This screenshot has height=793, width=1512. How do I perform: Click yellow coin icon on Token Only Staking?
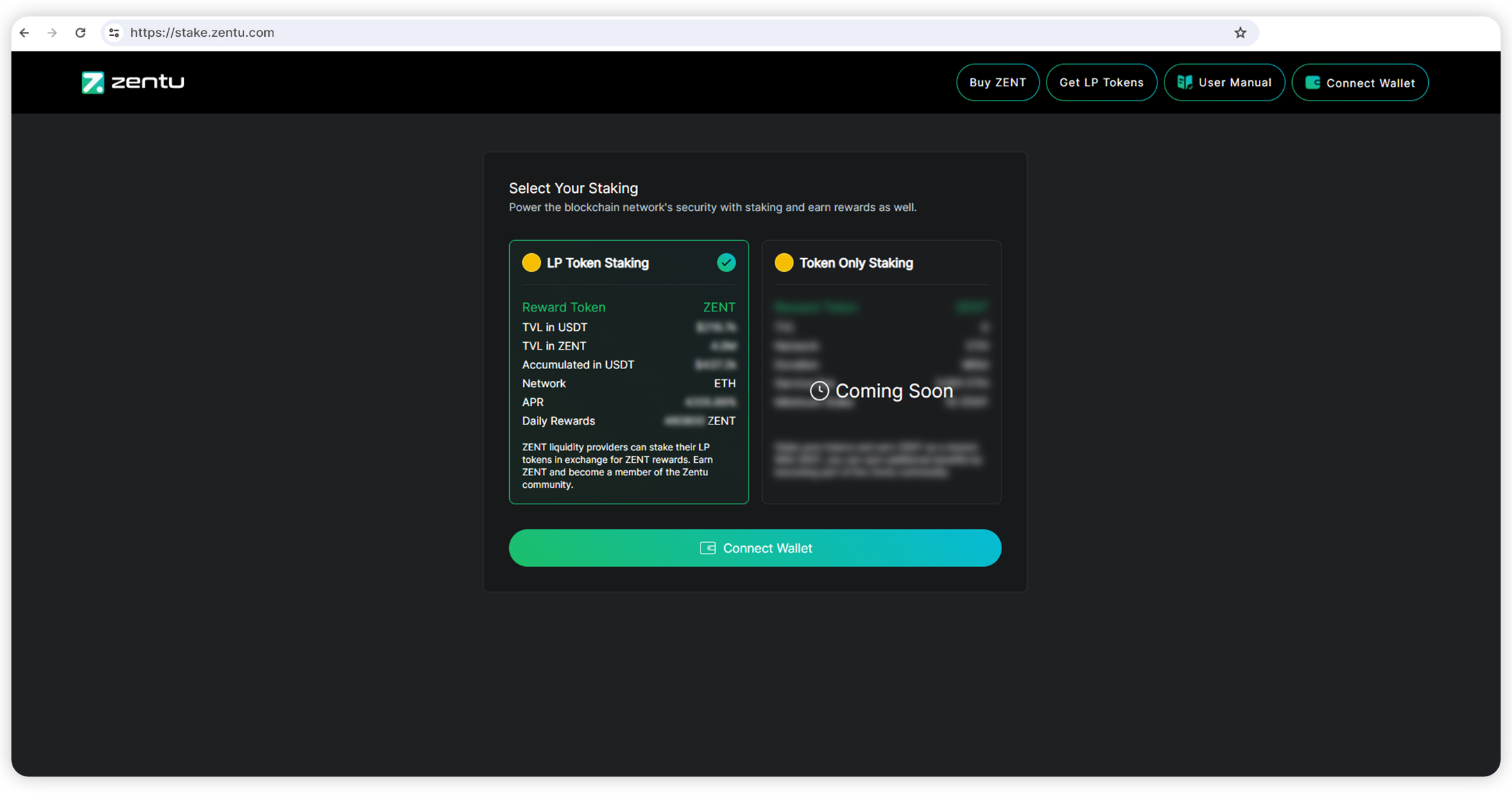(x=784, y=263)
